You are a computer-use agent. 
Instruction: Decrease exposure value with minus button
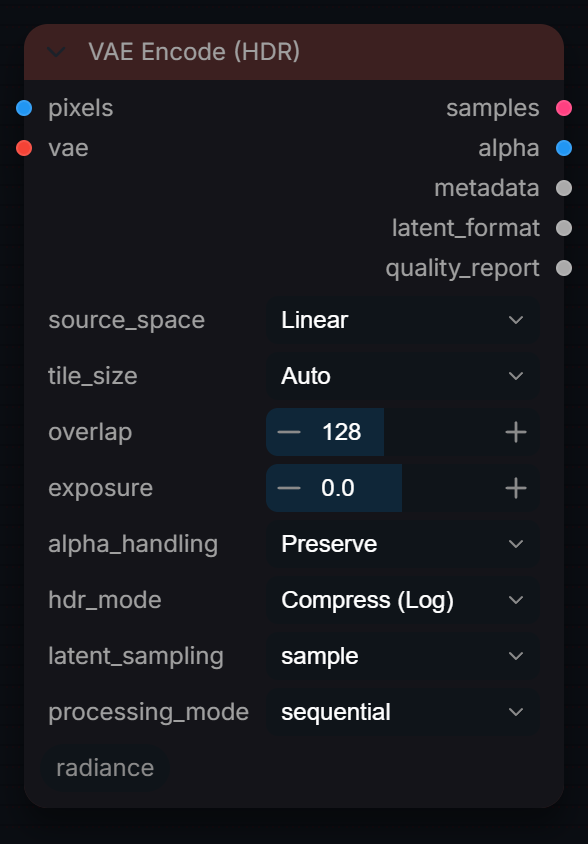tap(289, 488)
